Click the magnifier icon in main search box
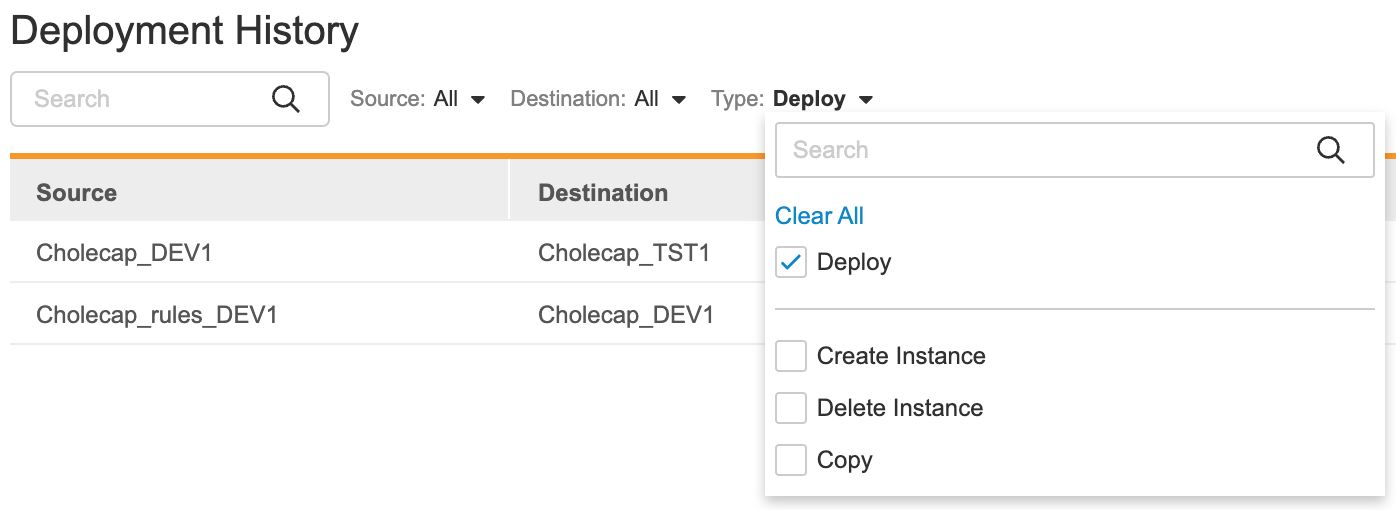1396x510 pixels. (286, 99)
